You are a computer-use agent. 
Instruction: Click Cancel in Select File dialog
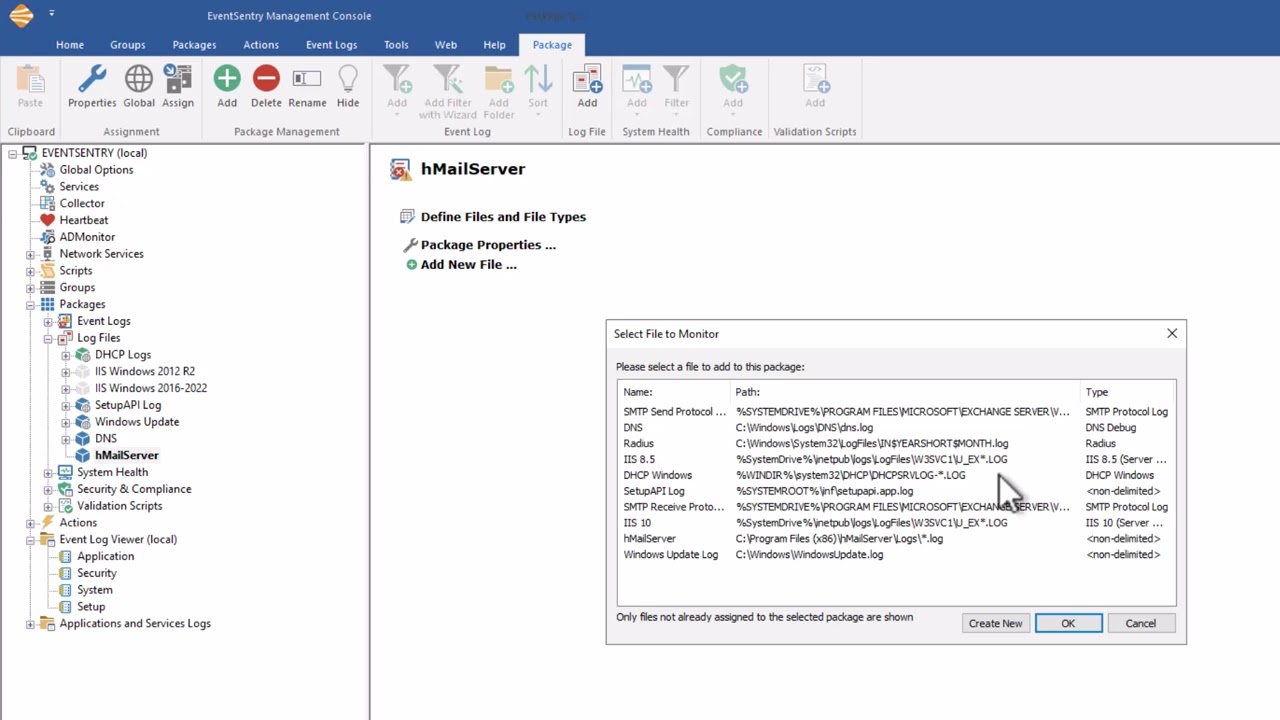(1140, 623)
